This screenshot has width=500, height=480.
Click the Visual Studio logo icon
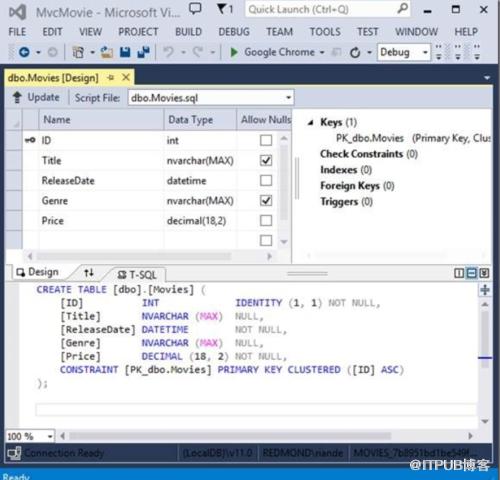point(18,12)
